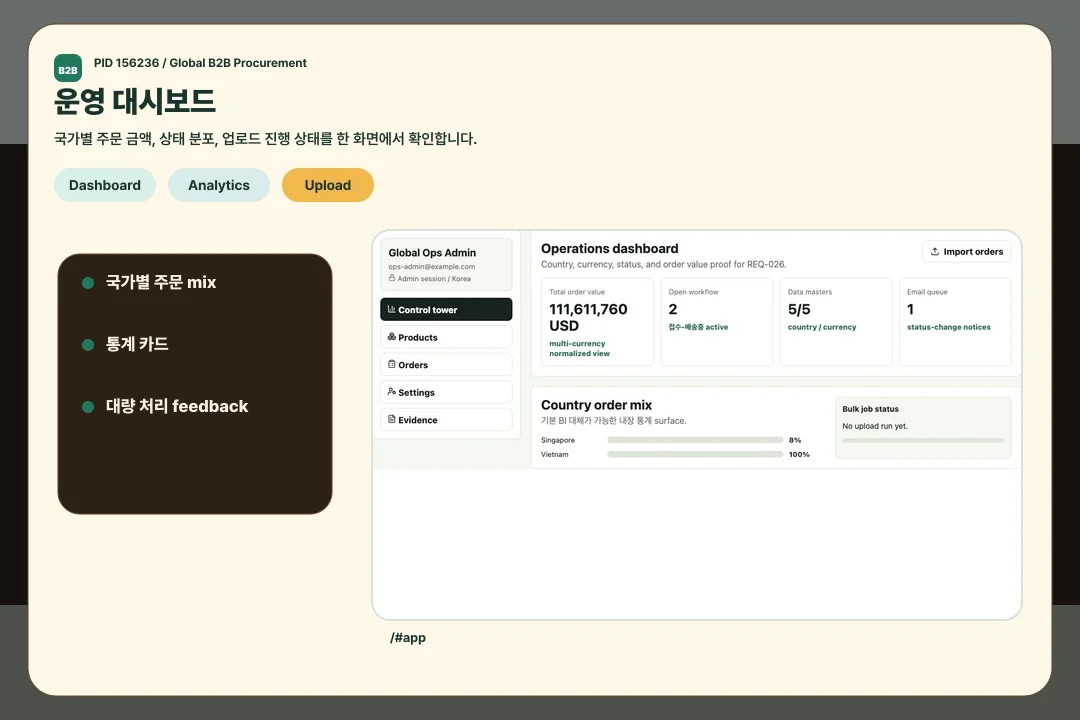Image resolution: width=1080 pixels, height=720 pixels.
Task: Click the Total order value card
Action: (x=597, y=322)
